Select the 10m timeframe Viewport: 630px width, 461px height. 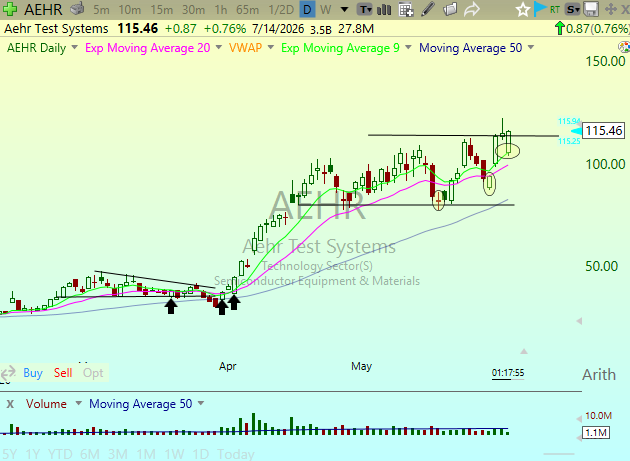(130, 9)
